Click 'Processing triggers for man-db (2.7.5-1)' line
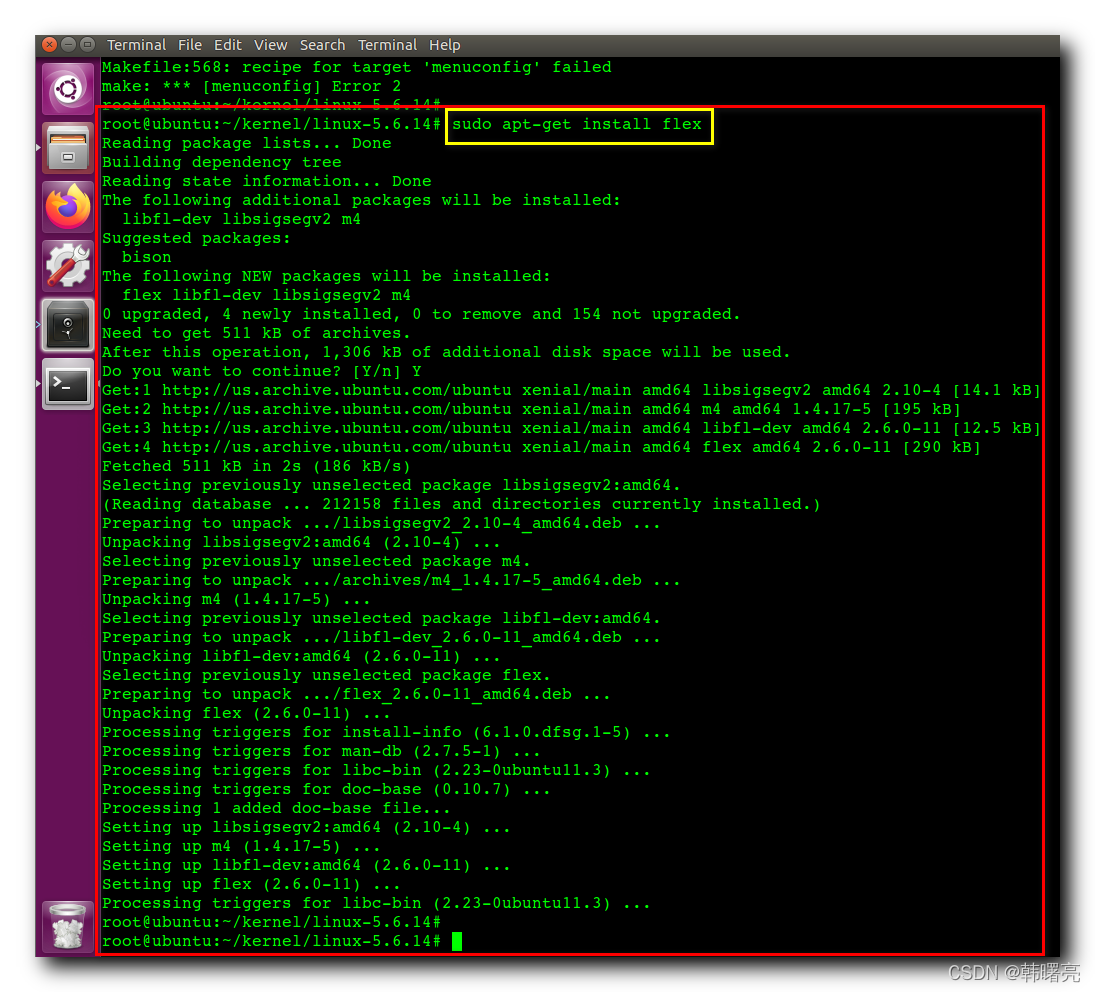 [321, 751]
